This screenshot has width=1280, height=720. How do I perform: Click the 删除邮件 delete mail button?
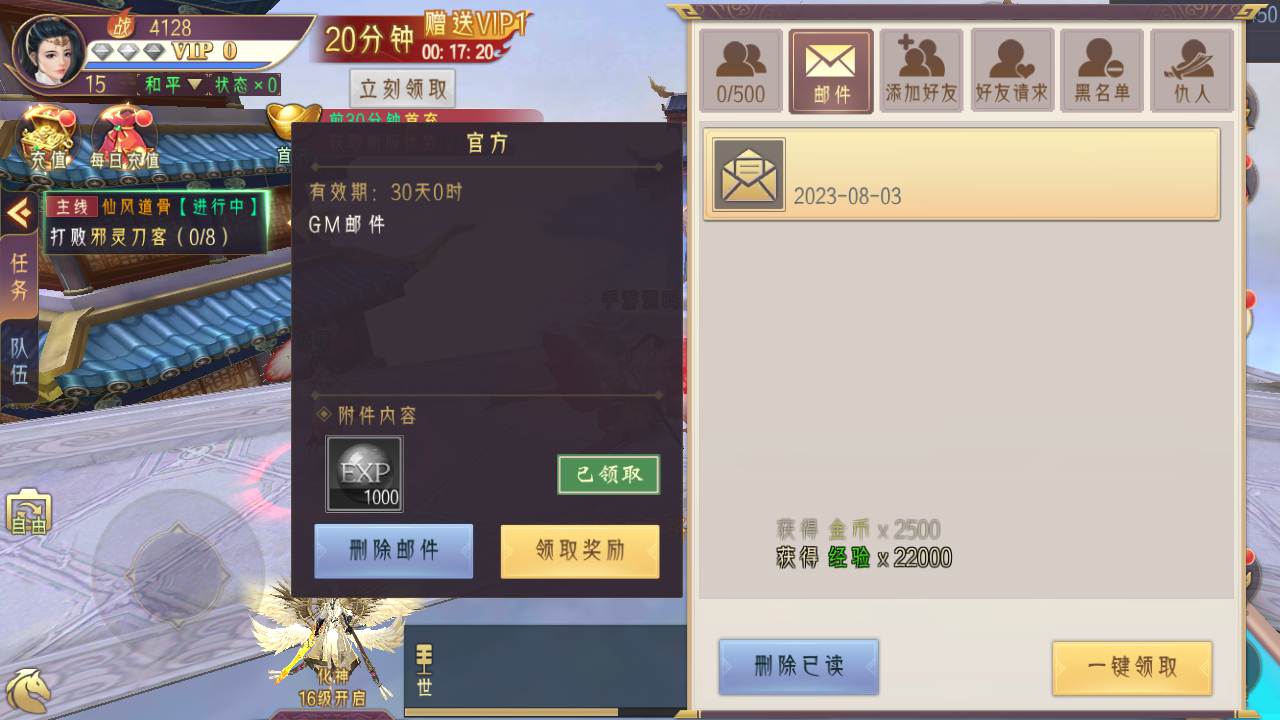click(x=394, y=551)
